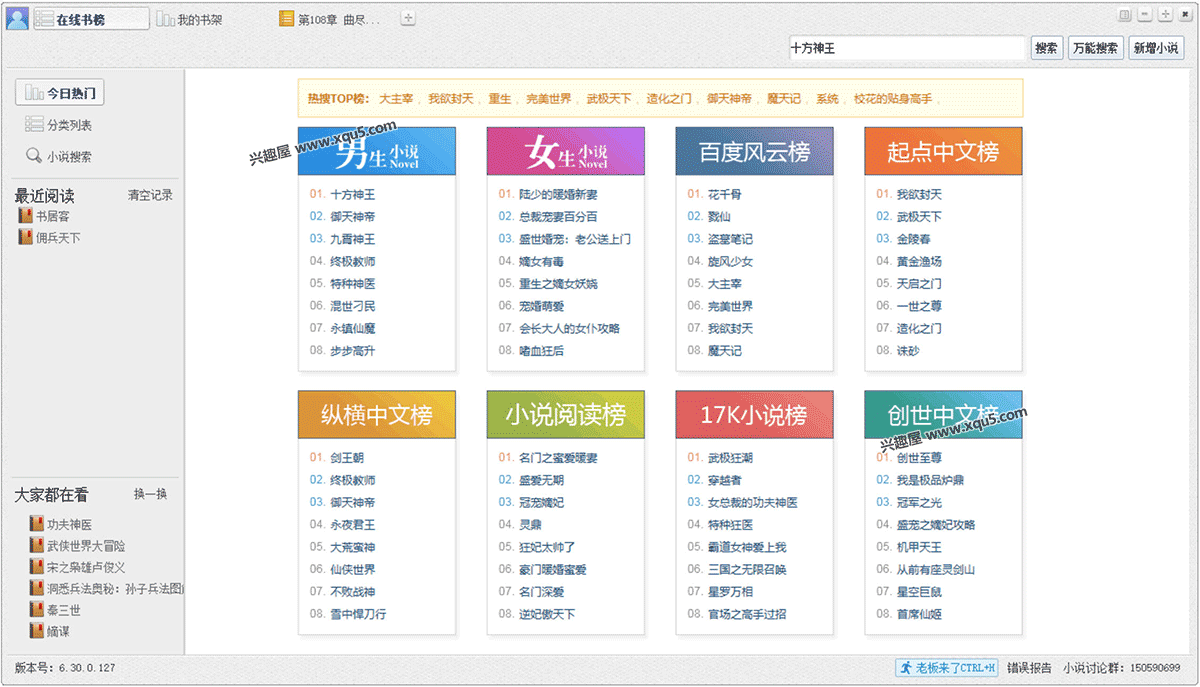Image resolution: width=1200 pixels, height=687 pixels.
Task: Click the 万能搜索 button
Action: click(x=1094, y=47)
